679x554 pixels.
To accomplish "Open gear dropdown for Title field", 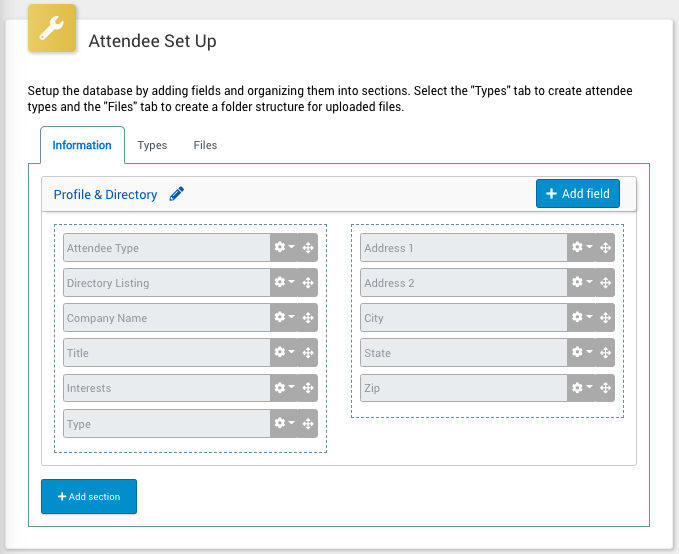I will pos(284,353).
